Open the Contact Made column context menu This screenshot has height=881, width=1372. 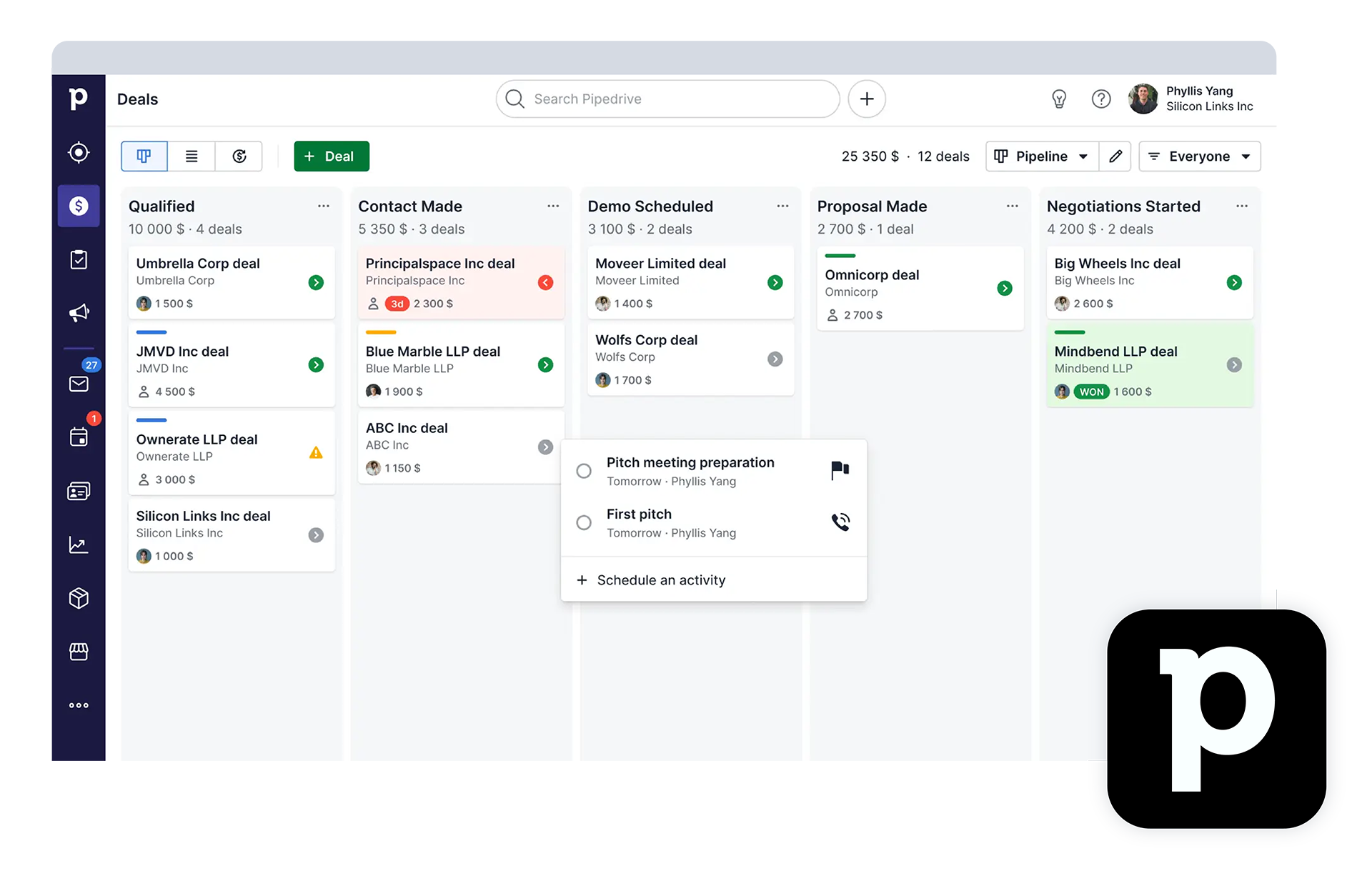(x=553, y=207)
